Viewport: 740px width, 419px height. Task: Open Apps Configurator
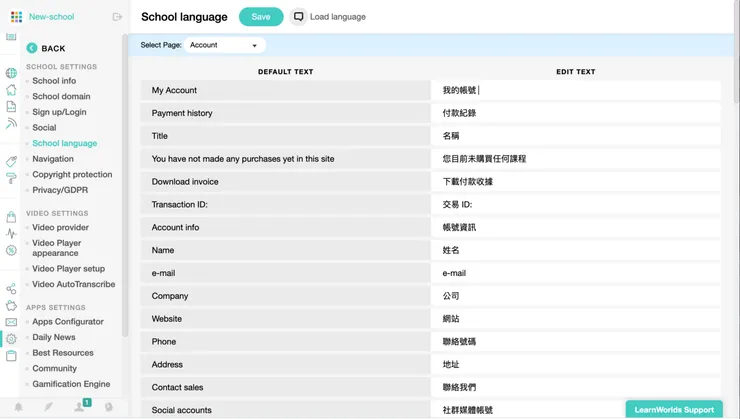(x=68, y=321)
